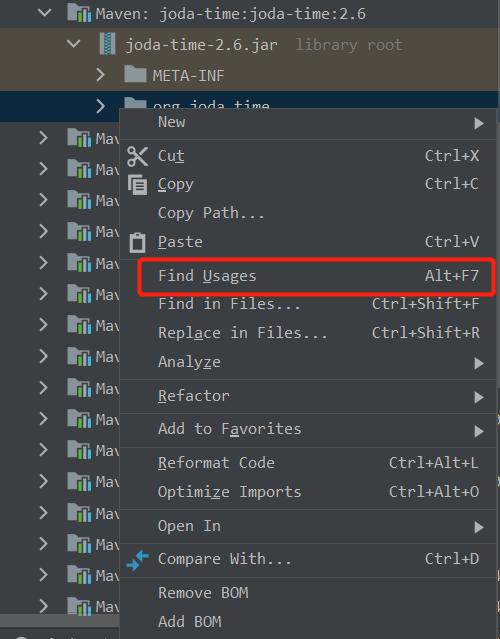
Task: Open the Add to Favorites submenu arrow
Action: pyautogui.click(x=479, y=431)
